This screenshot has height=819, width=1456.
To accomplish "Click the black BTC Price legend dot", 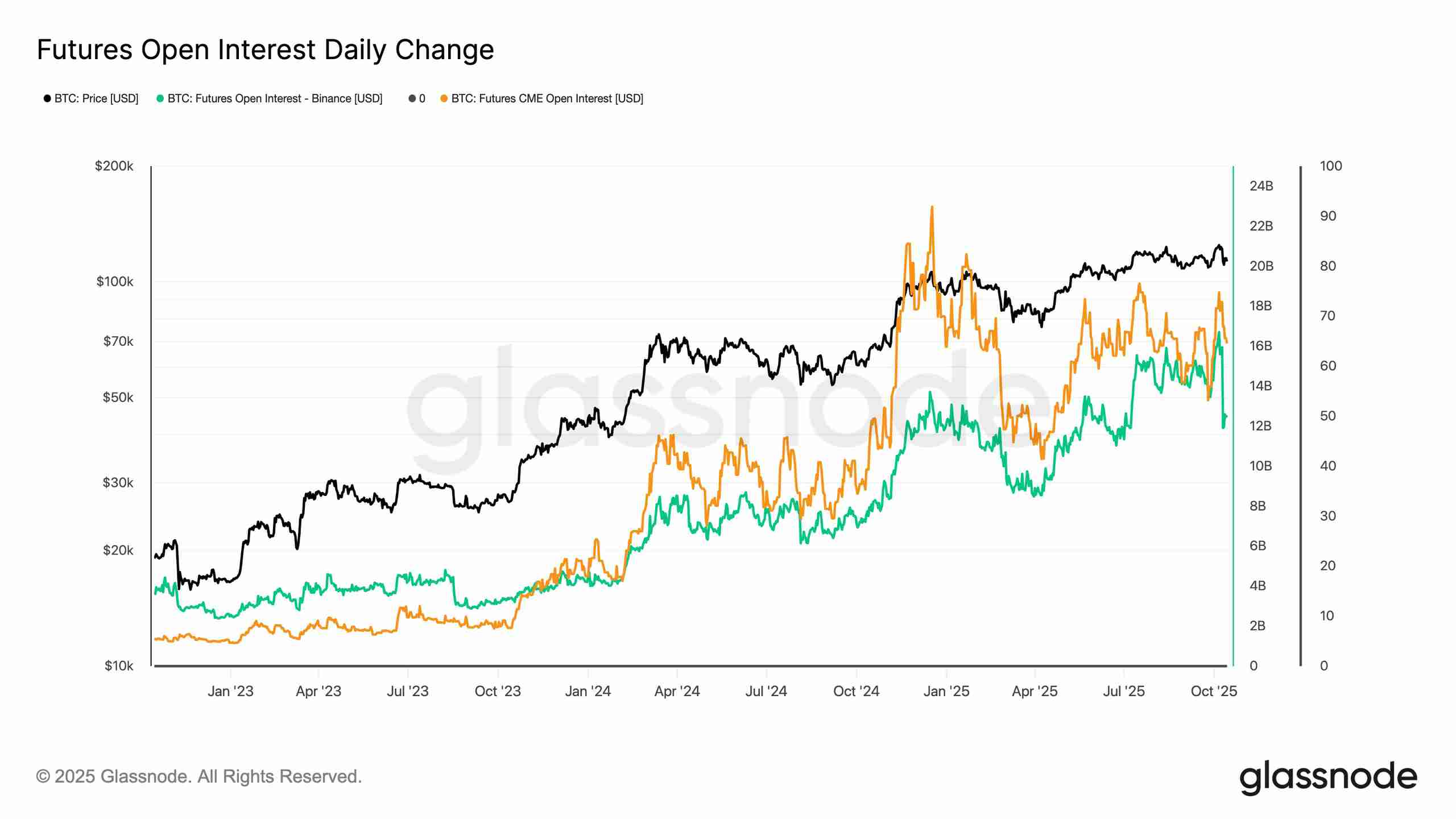I will point(47,99).
